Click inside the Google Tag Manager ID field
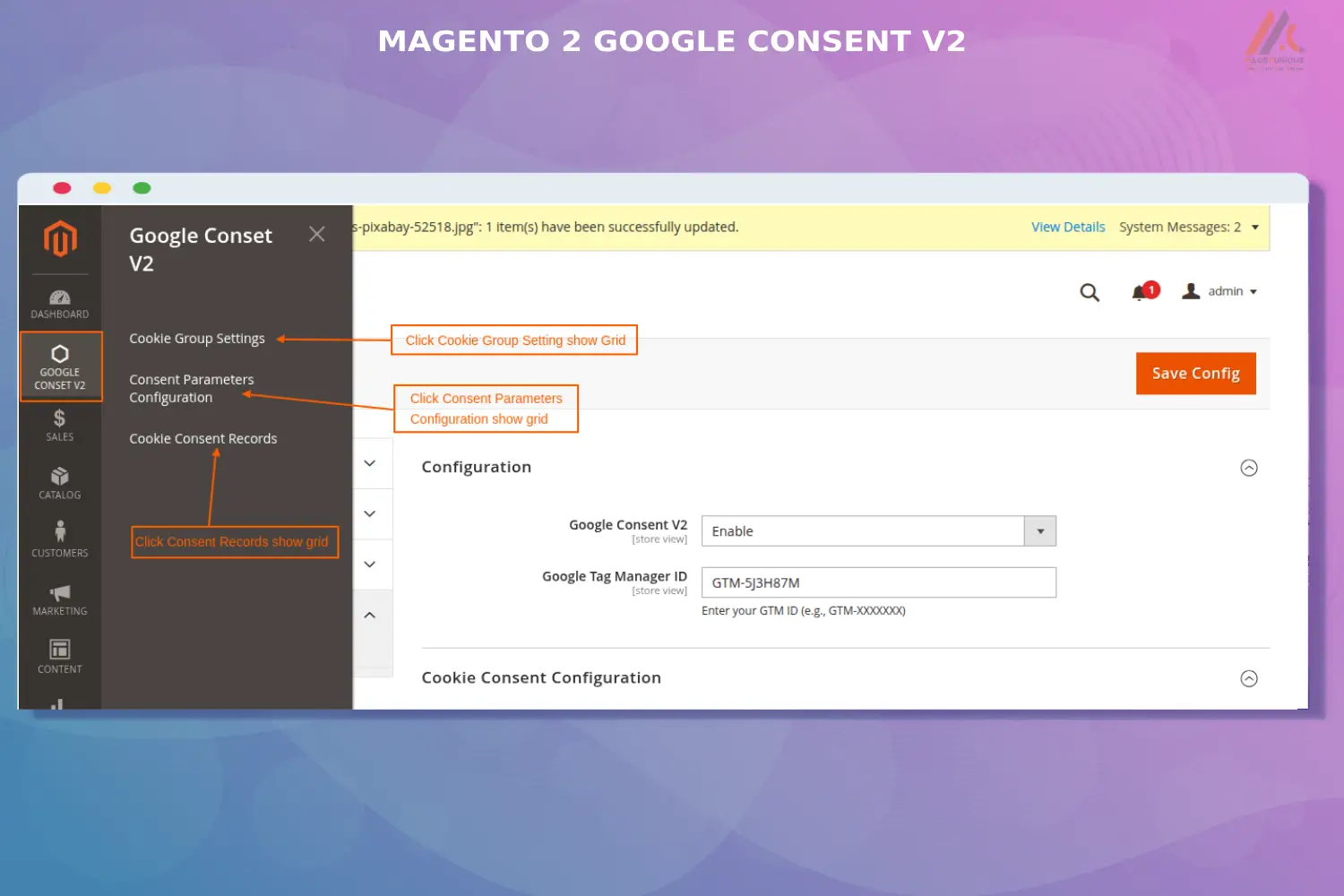Screen dimensions: 1344x896 (878, 582)
